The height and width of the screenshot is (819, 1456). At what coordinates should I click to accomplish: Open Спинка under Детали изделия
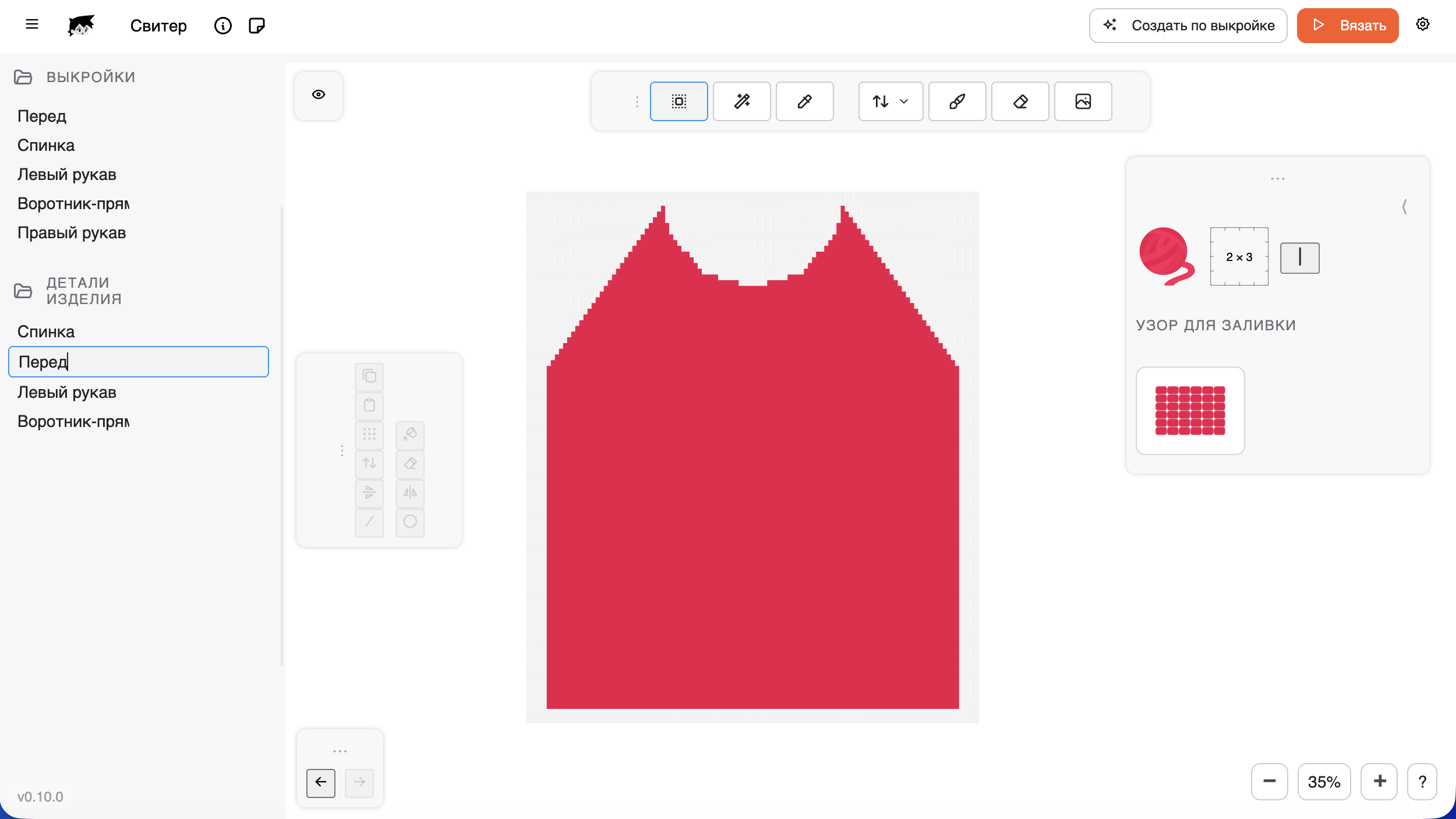click(46, 331)
